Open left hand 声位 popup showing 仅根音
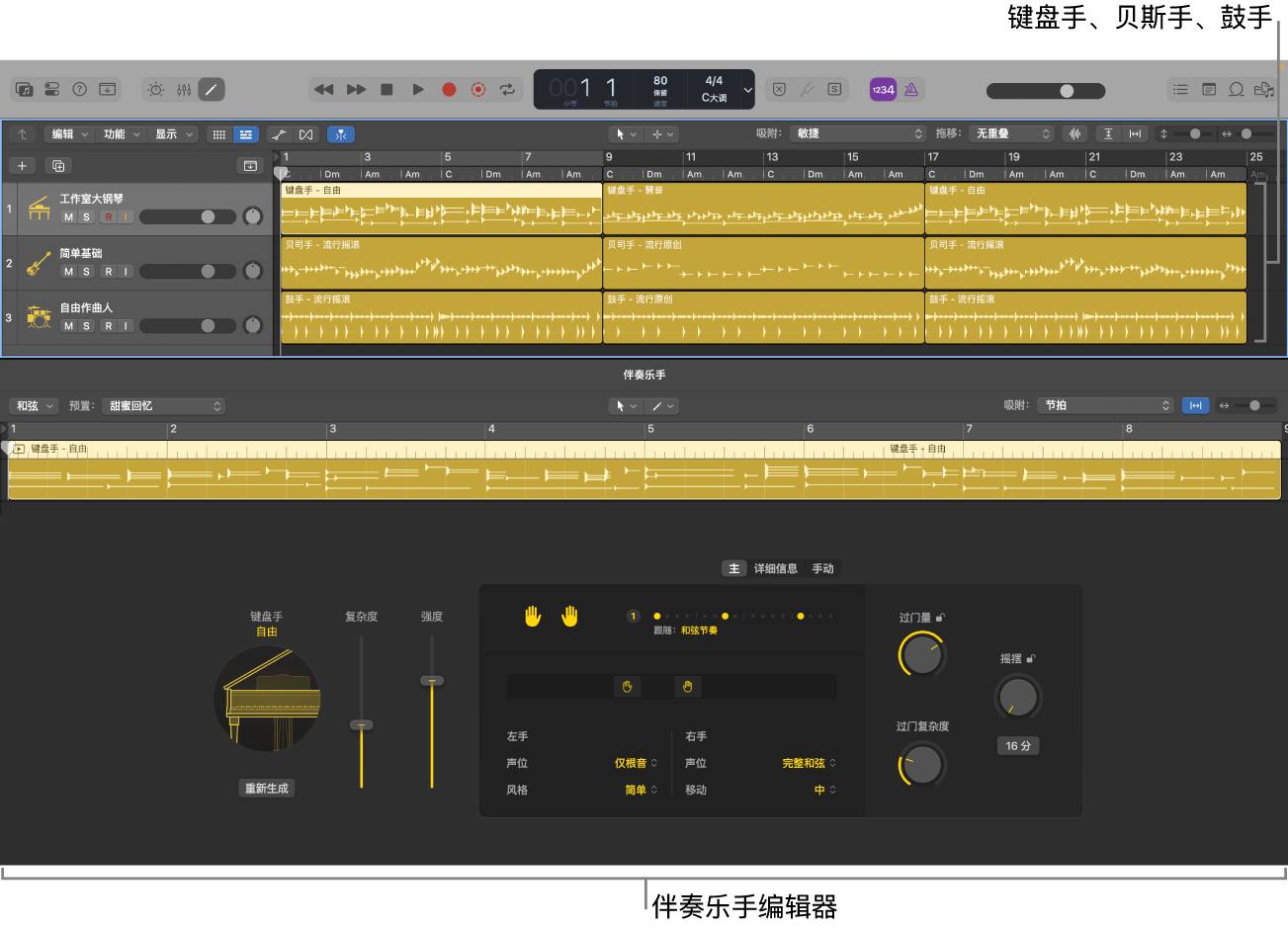Screen dimensions: 1288x928 (x=636, y=763)
